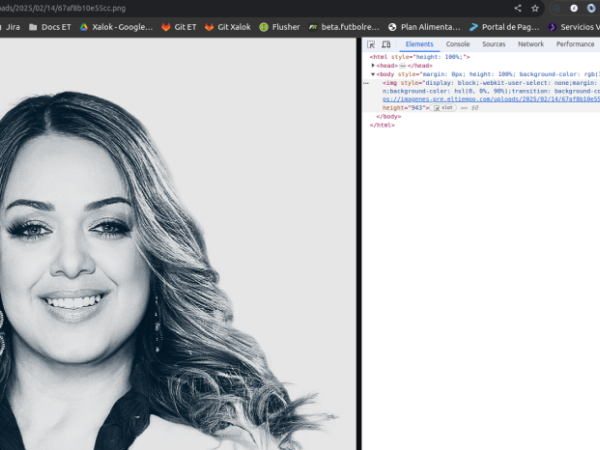The image size is (600, 450).
Task: Switch to the Network tab
Action: point(530,45)
